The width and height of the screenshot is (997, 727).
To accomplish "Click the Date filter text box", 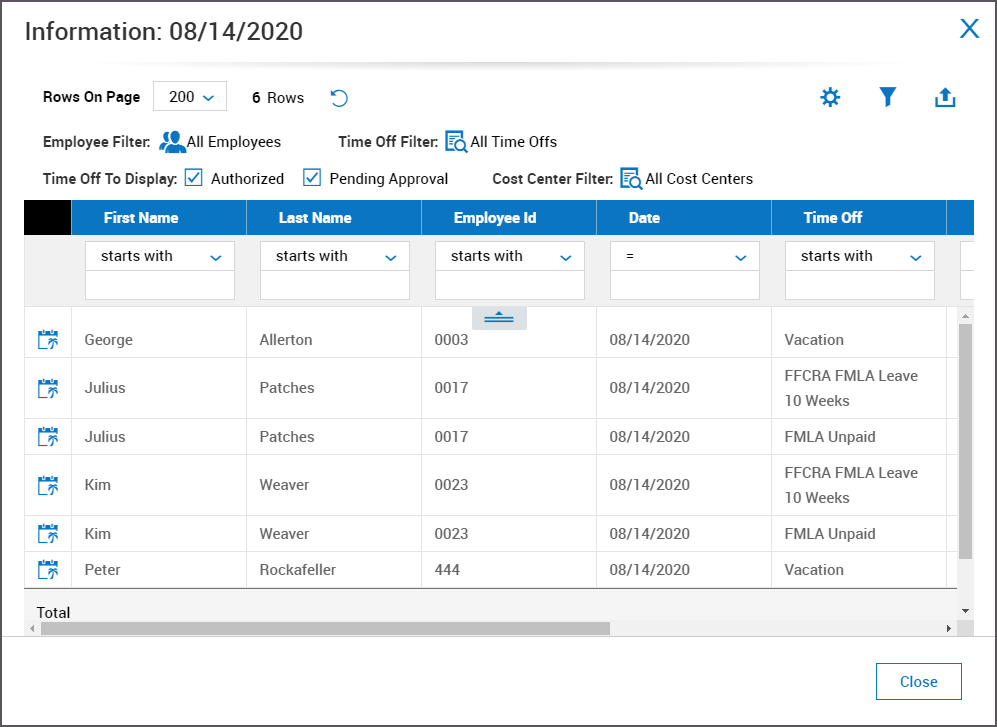I will 684,286.
